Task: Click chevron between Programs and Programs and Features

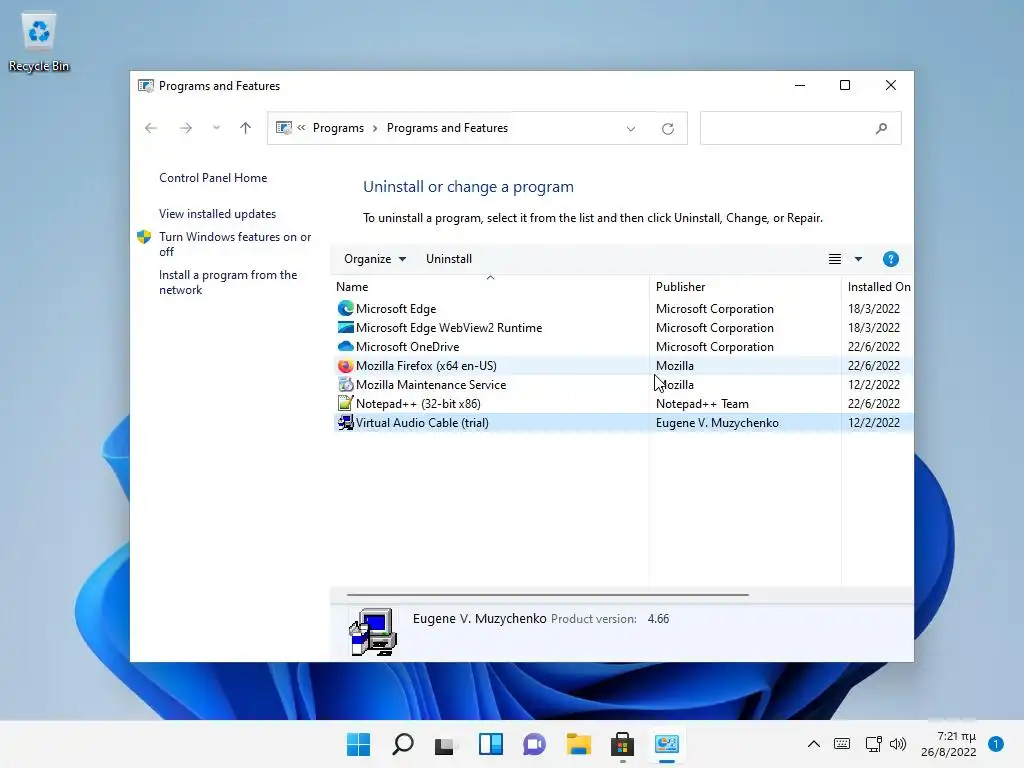Action: point(375,128)
